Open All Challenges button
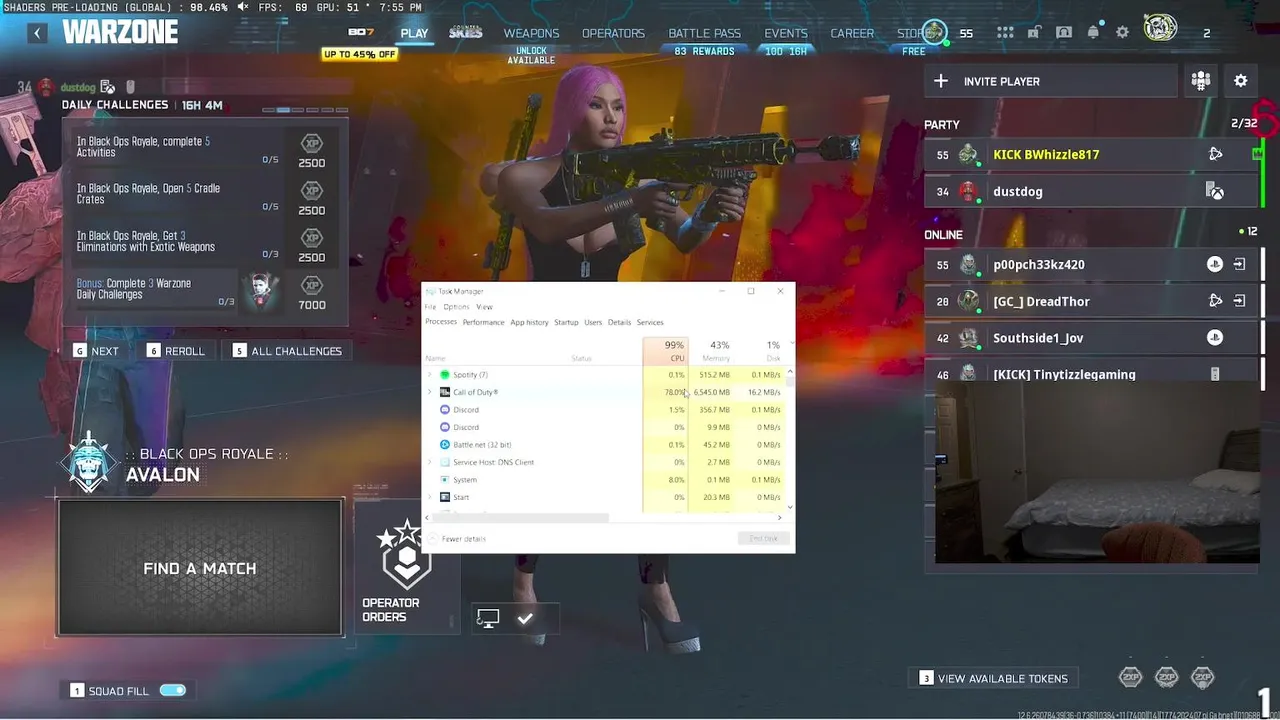 point(287,351)
